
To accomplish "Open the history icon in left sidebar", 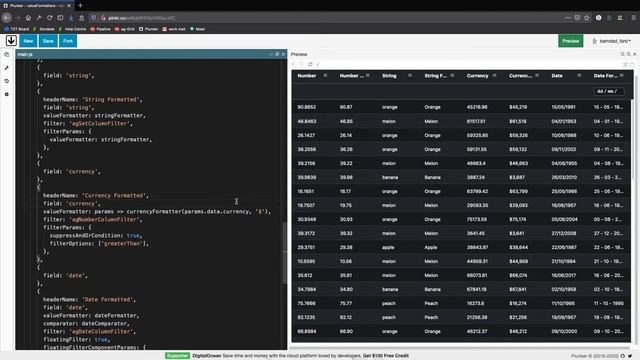I will tap(7, 81).
